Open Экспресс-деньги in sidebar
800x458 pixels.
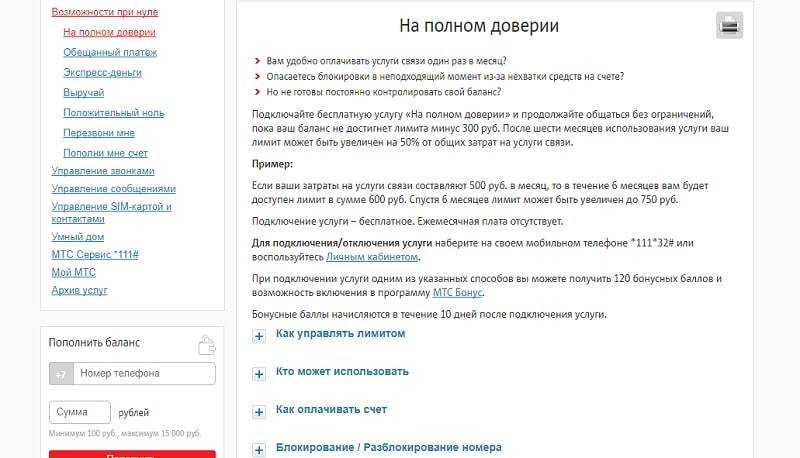tap(103, 72)
